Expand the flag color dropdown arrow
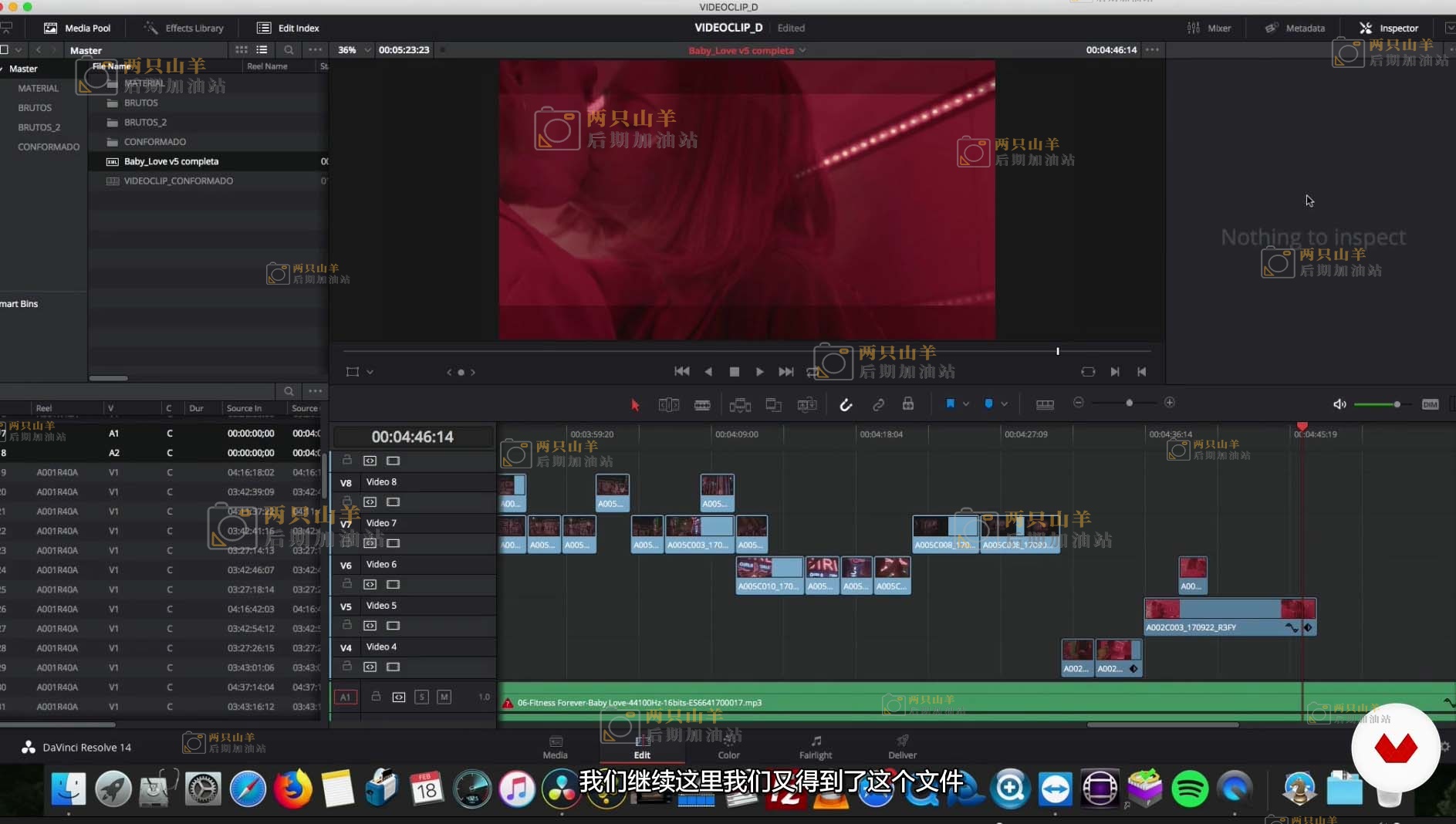Viewport: 1456px width, 824px height. 965,404
